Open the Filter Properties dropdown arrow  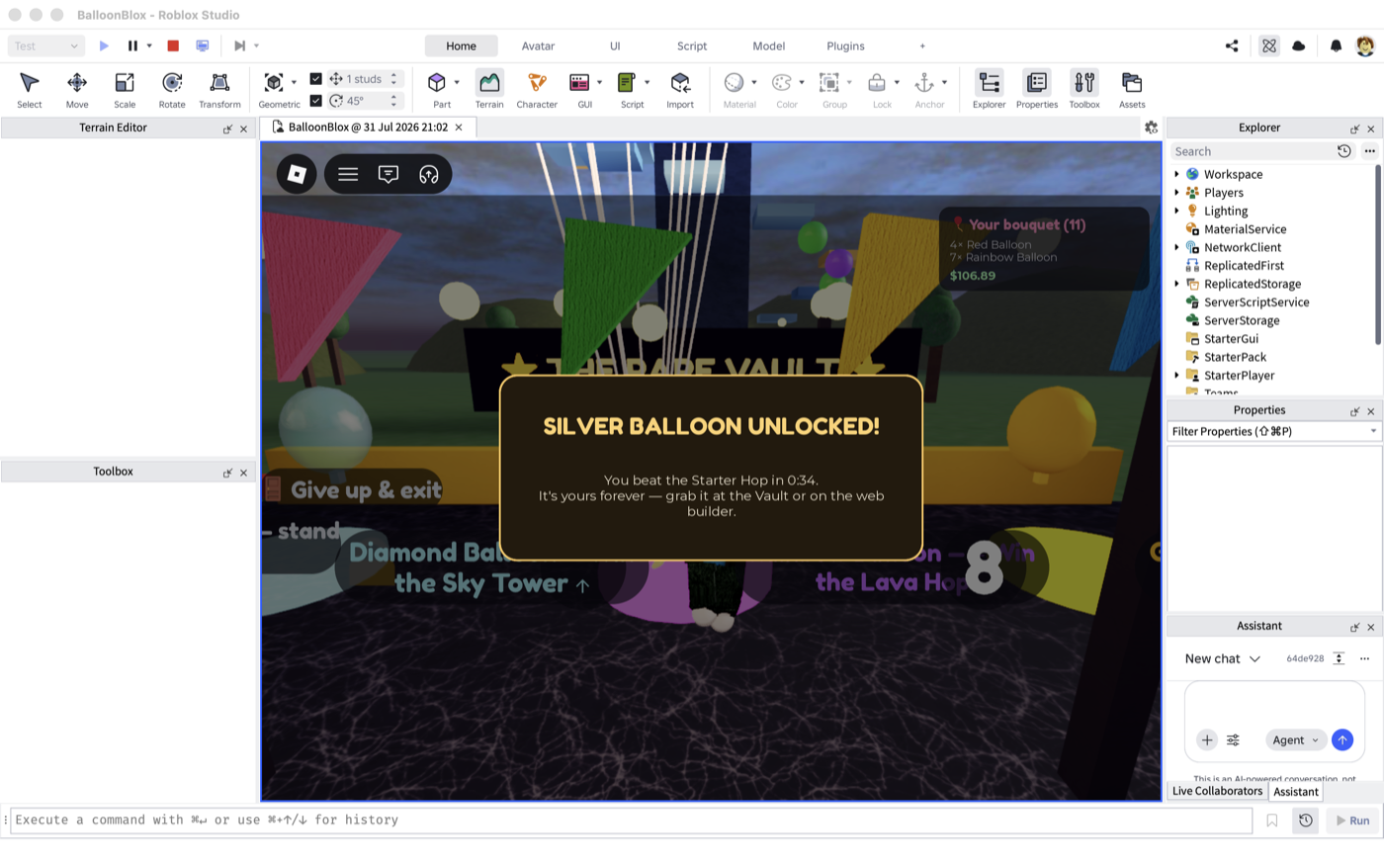(x=1373, y=432)
